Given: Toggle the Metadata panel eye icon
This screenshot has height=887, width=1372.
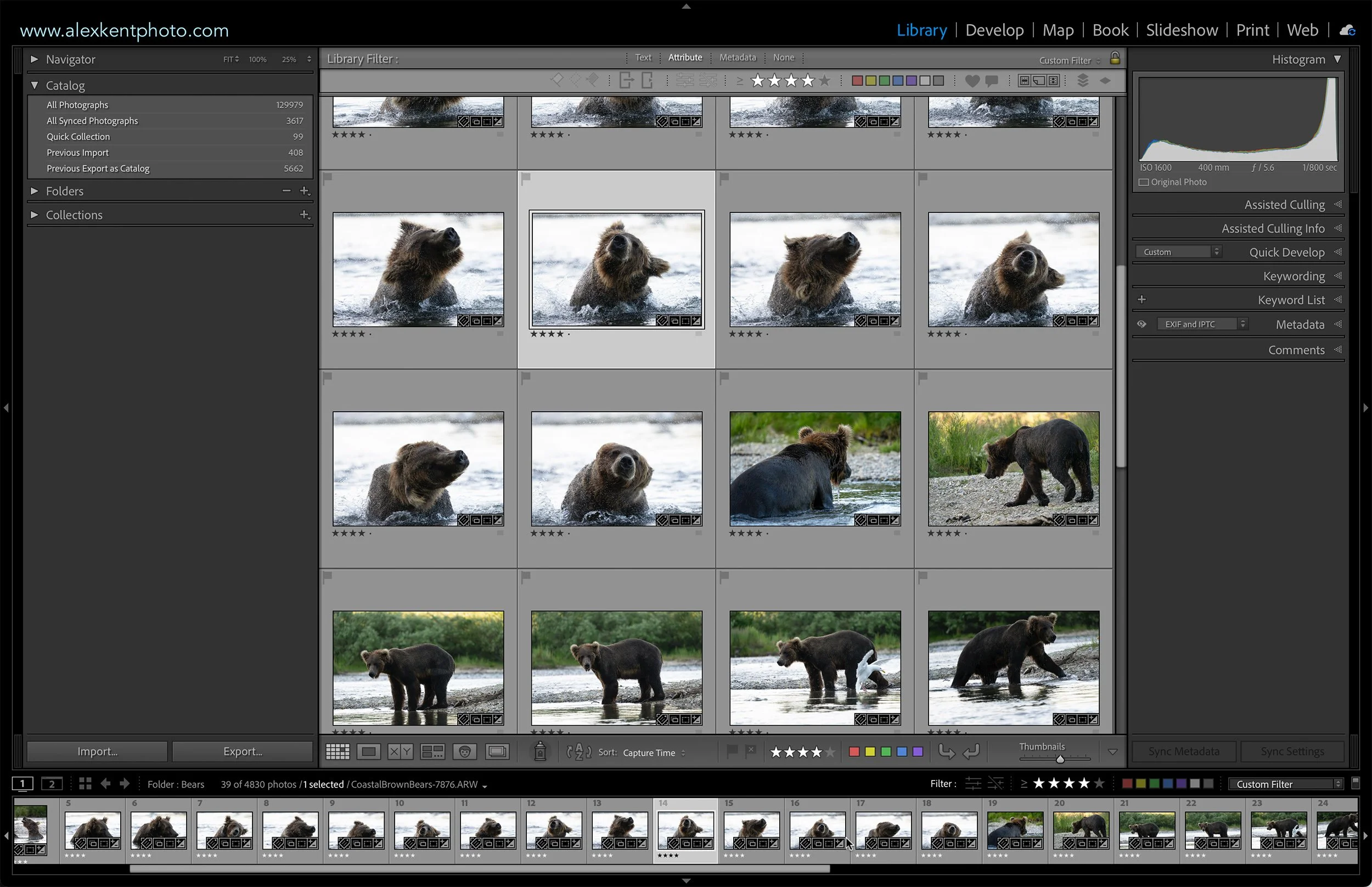Looking at the screenshot, I should [1142, 324].
